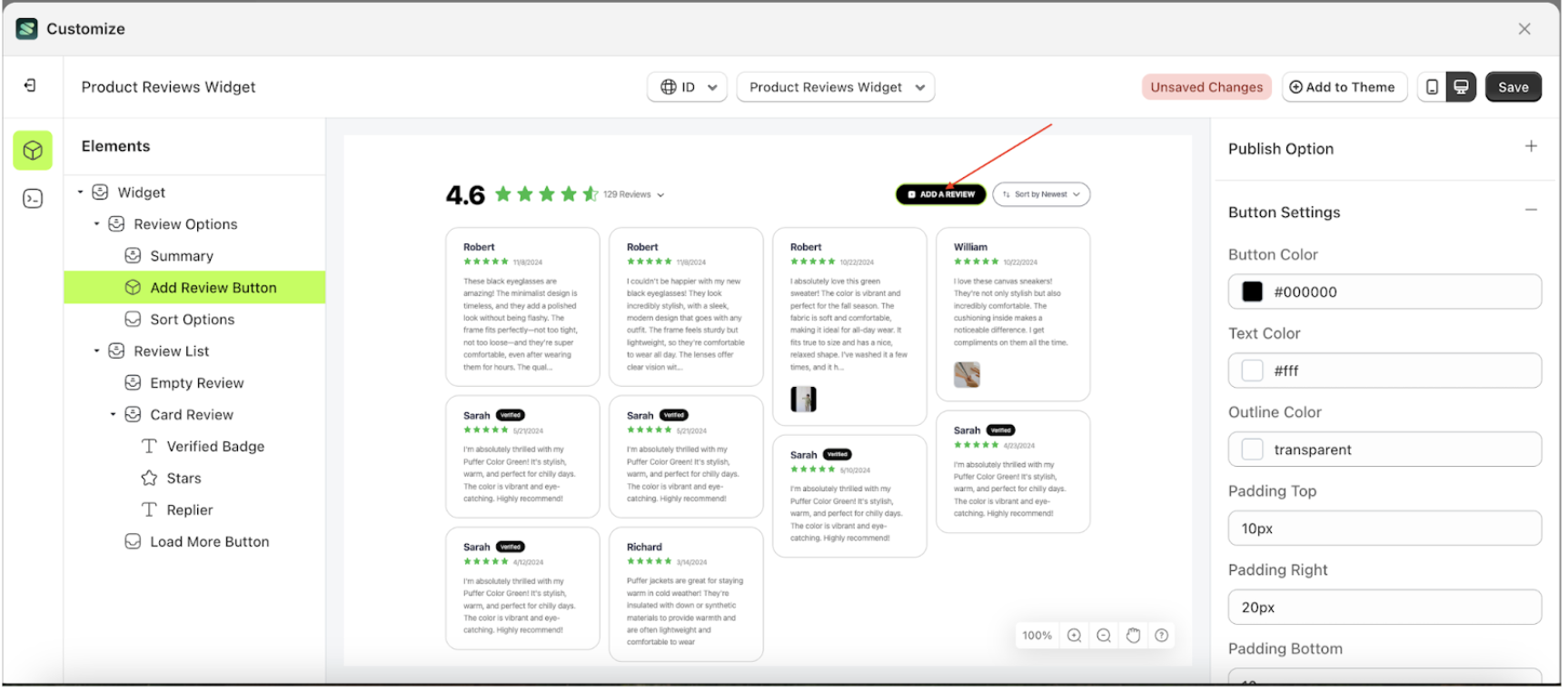Collapse the Widget tree node
Viewport: 1568px width, 692px height.
coord(80,193)
